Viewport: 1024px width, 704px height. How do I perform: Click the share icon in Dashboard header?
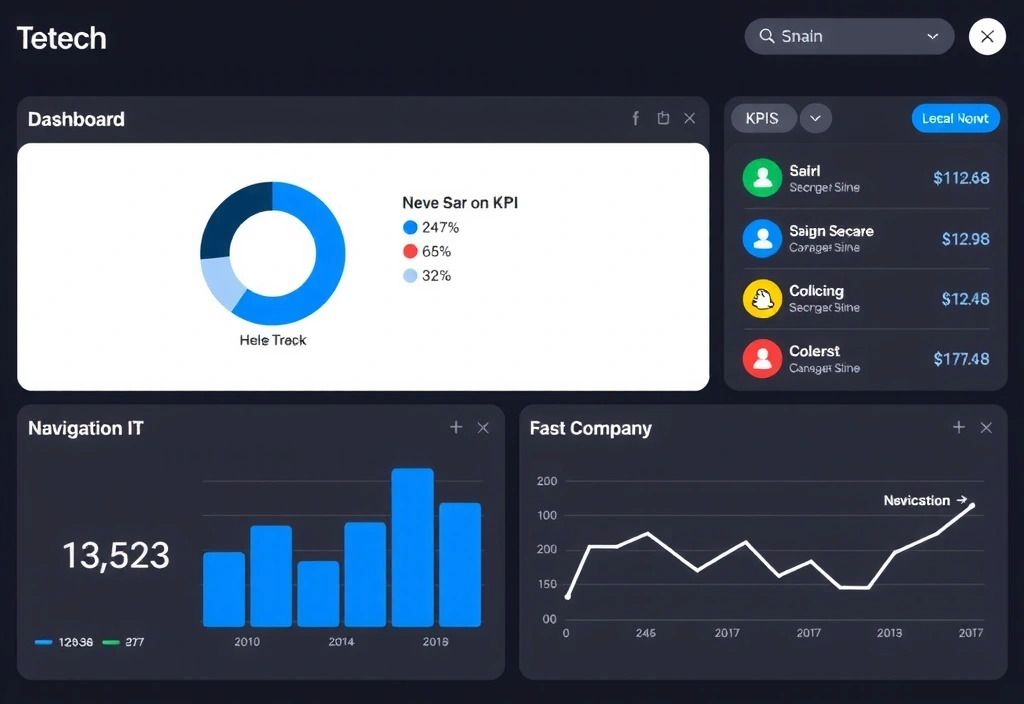tap(662, 119)
